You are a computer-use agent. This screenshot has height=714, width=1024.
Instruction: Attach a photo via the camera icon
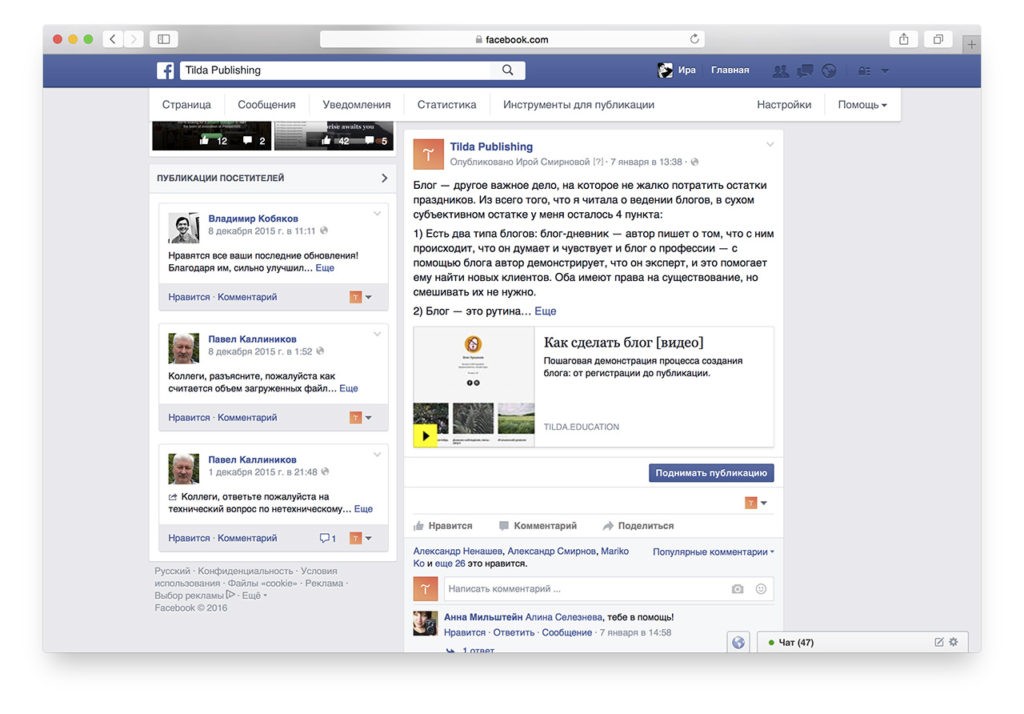coord(737,589)
